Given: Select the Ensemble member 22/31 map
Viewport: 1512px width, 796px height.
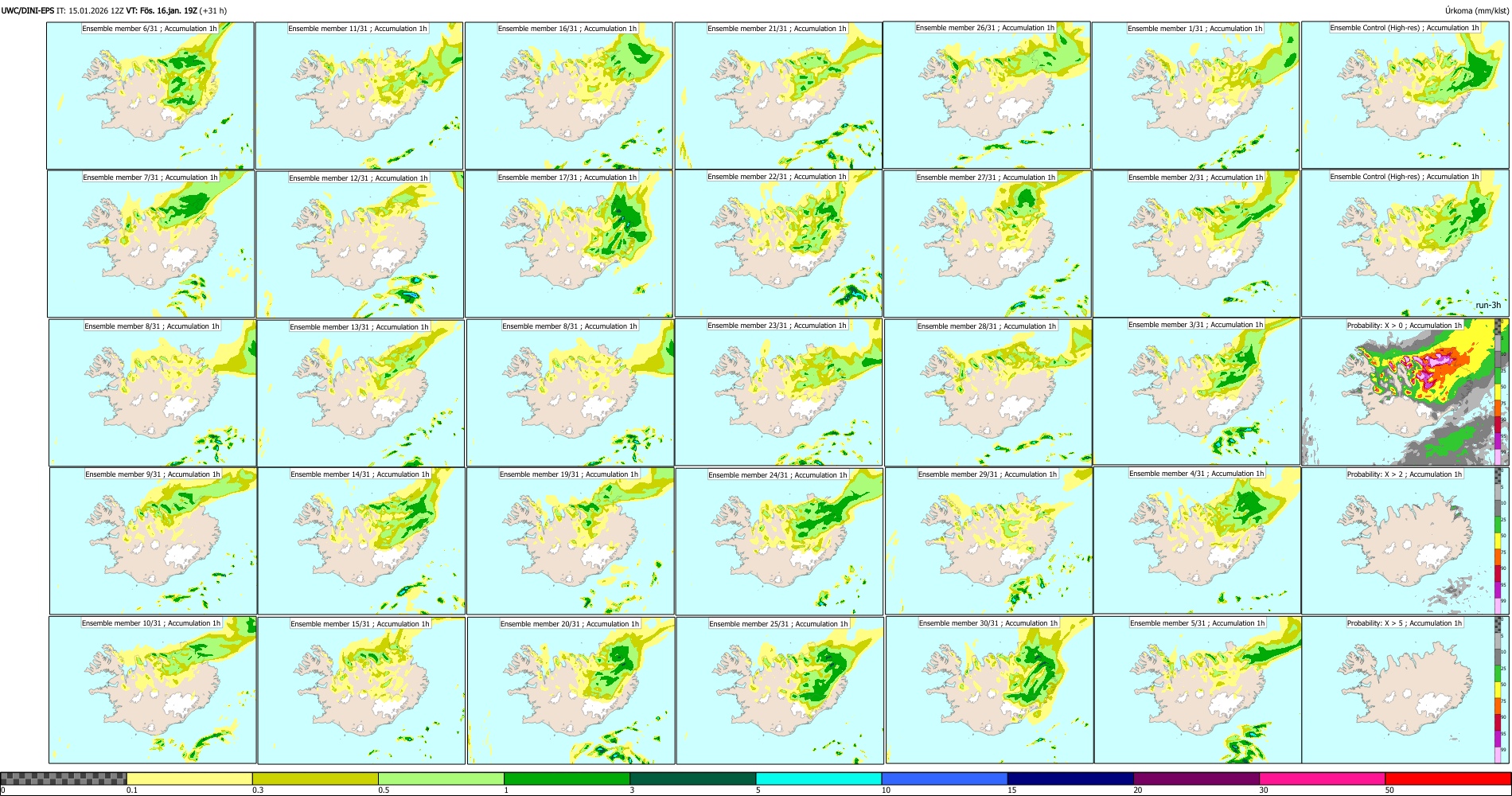Looking at the screenshot, I should click(x=778, y=244).
